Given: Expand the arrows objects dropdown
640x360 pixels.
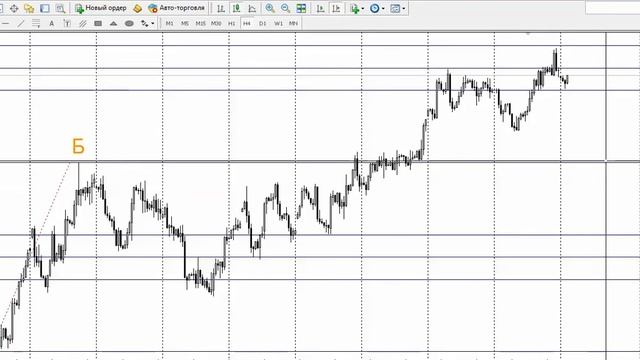Looking at the screenshot, I should click(153, 24).
